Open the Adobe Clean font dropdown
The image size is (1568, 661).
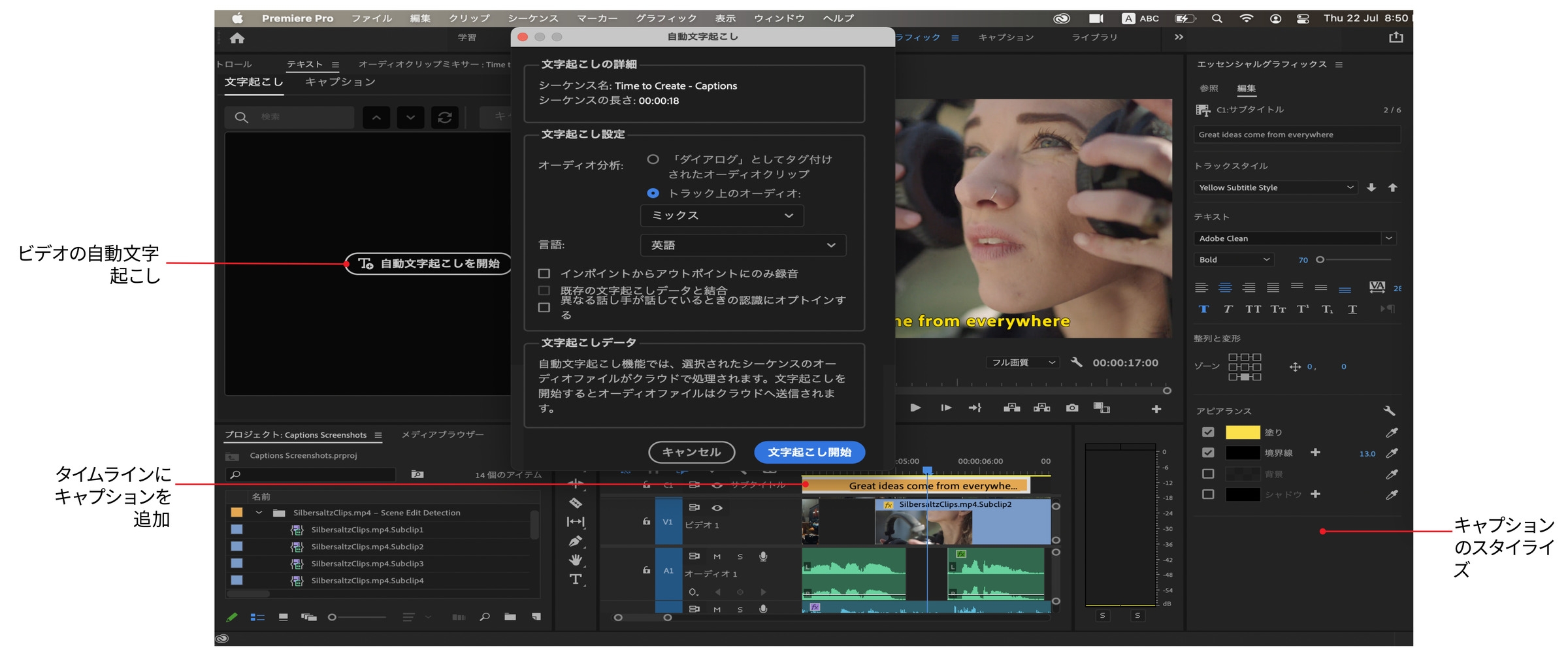coord(1295,238)
